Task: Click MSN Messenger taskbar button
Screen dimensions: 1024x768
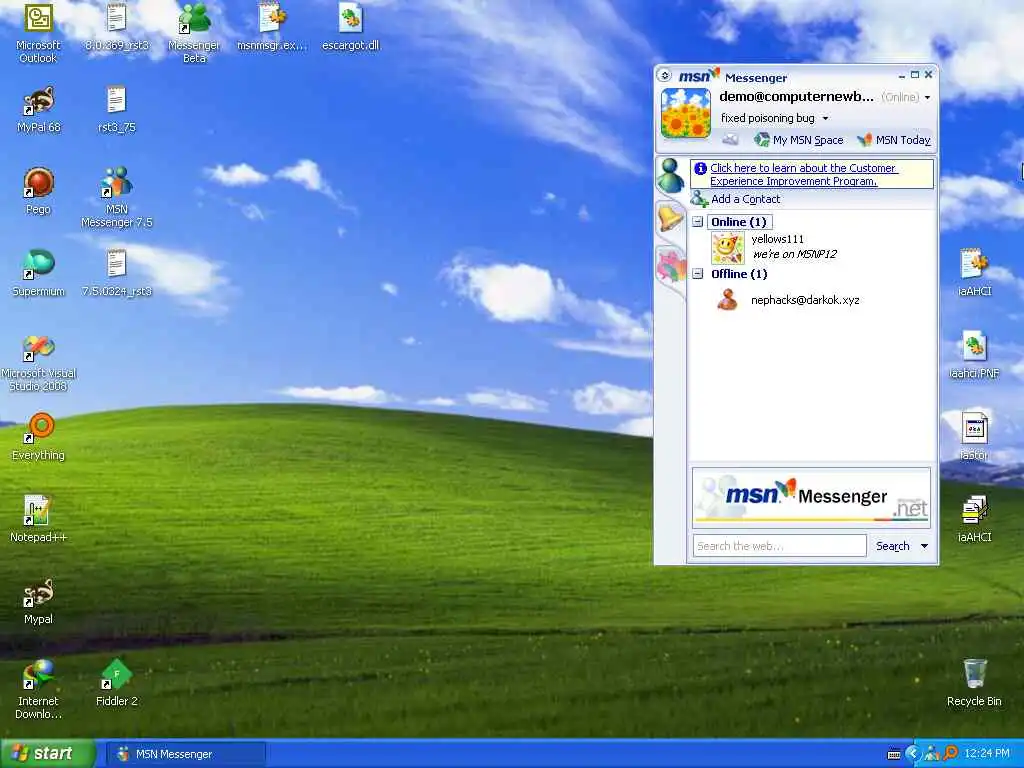Action: tap(185, 754)
